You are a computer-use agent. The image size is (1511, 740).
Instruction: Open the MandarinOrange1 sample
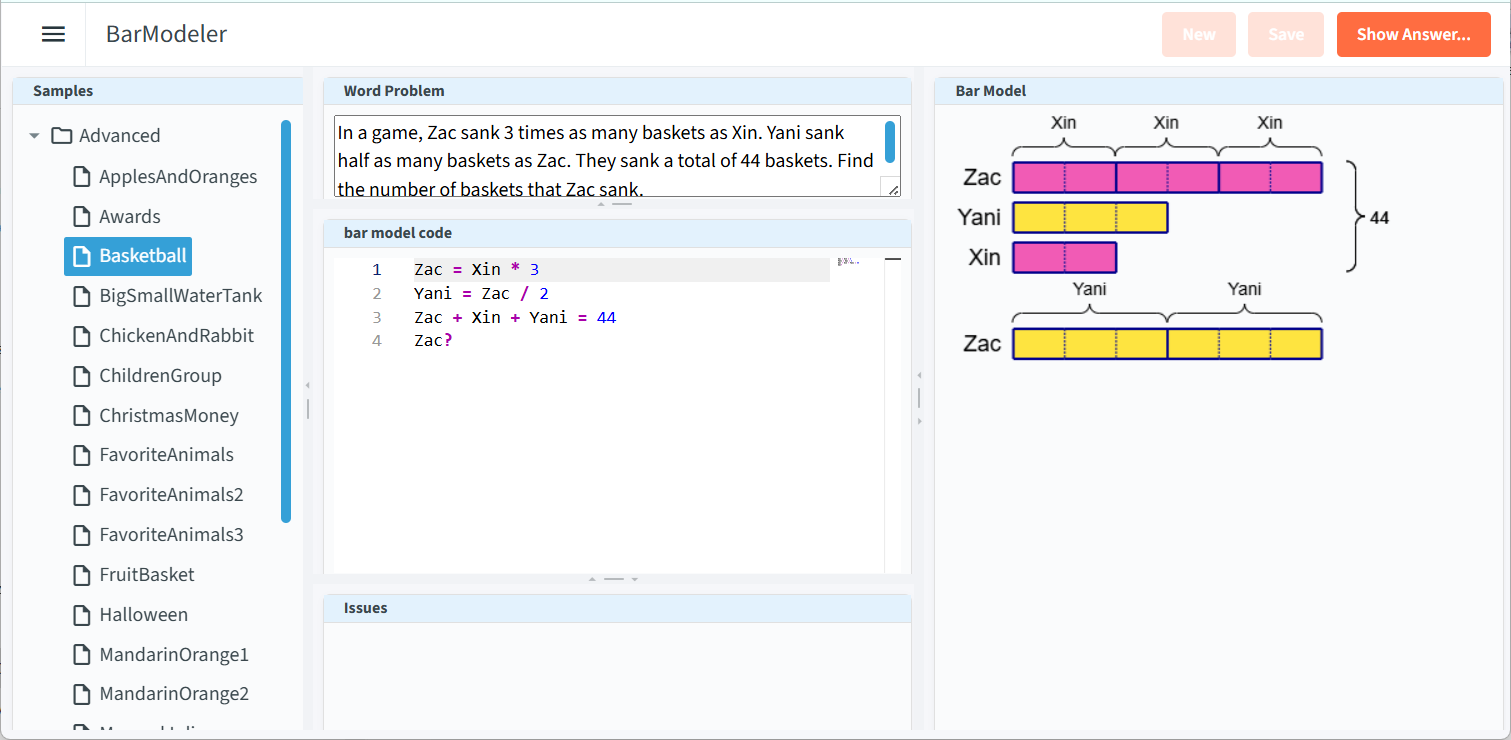click(x=173, y=655)
